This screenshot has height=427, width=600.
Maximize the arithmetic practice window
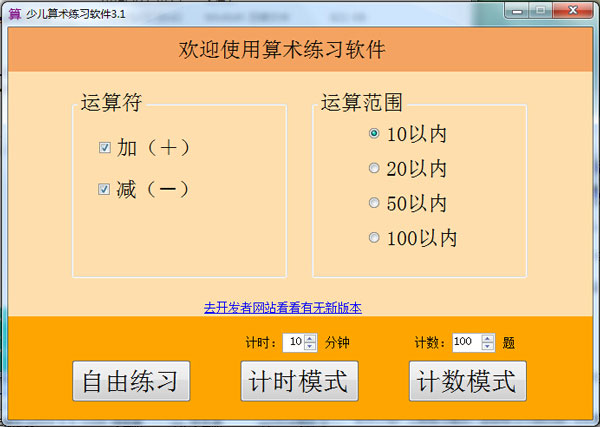point(541,10)
